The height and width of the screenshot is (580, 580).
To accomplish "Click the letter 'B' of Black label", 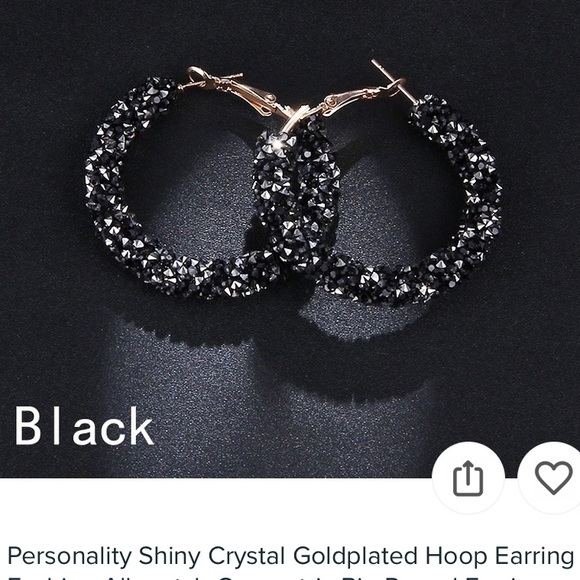I will point(27,427).
